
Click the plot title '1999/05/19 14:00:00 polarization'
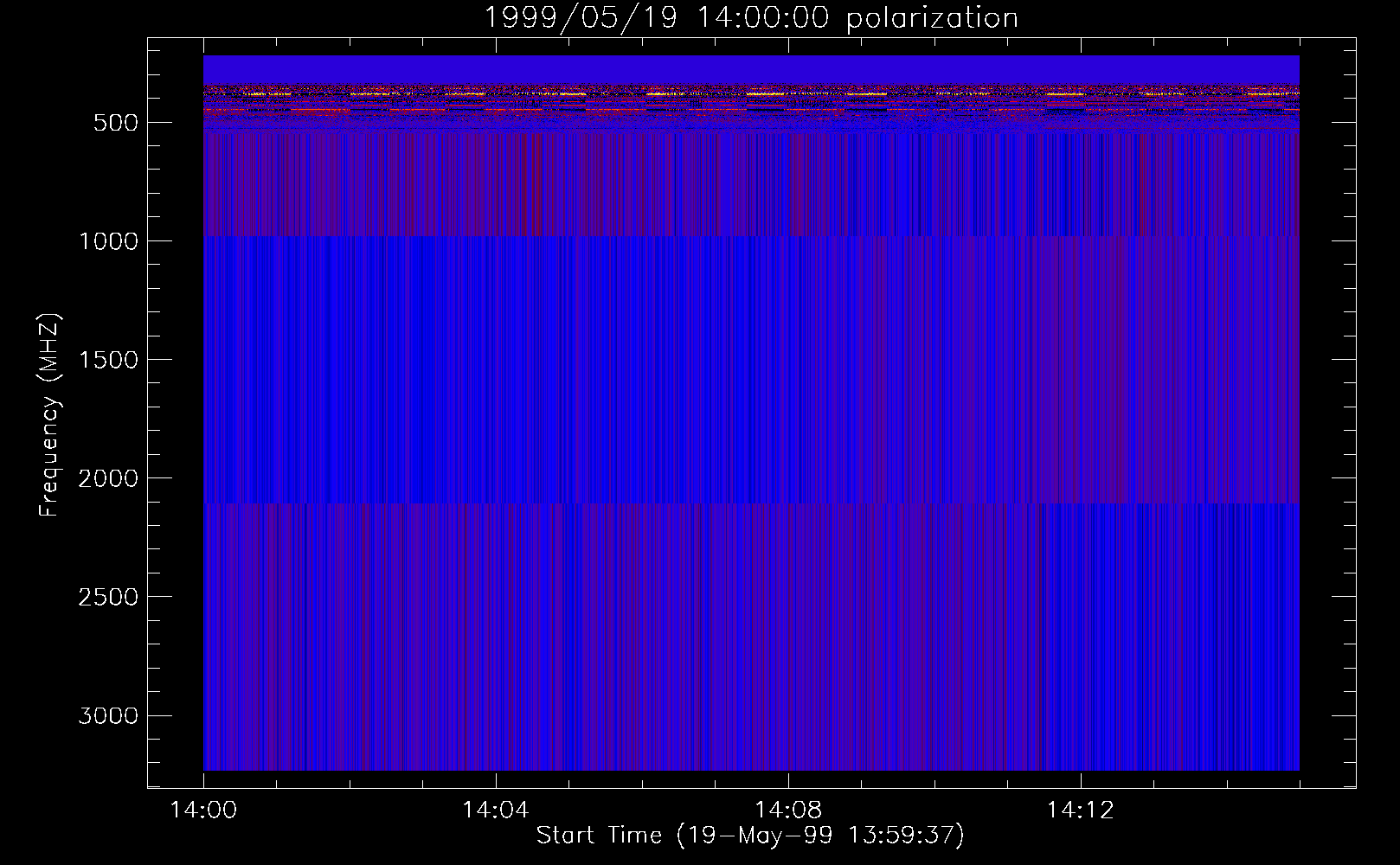750,18
